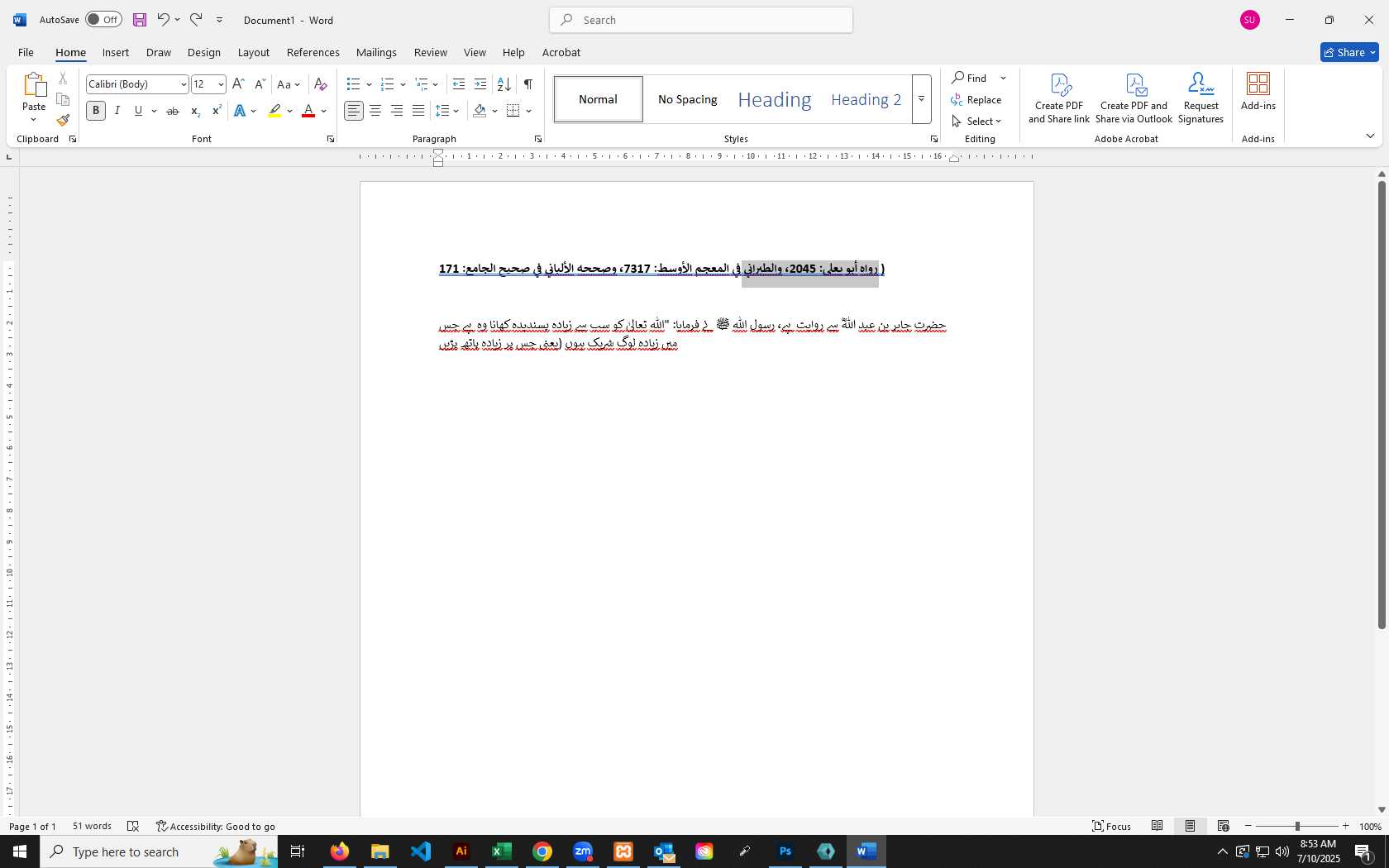Increase paragraph indent

[x=480, y=84]
